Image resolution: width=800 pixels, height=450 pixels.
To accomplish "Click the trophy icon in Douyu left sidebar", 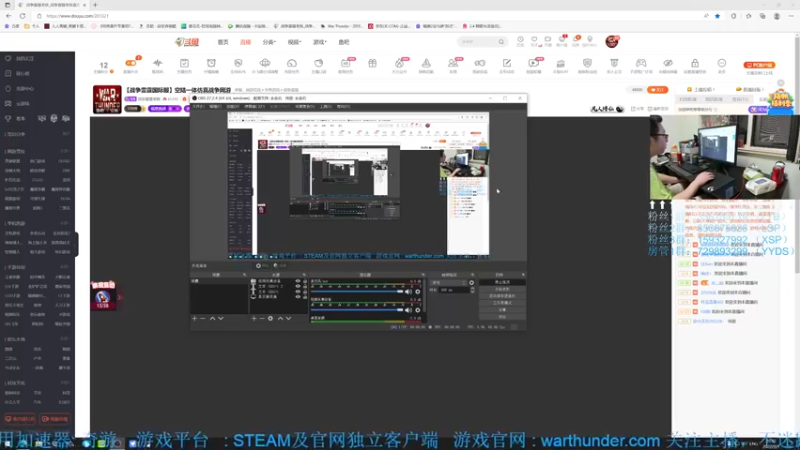I will [8, 118].
